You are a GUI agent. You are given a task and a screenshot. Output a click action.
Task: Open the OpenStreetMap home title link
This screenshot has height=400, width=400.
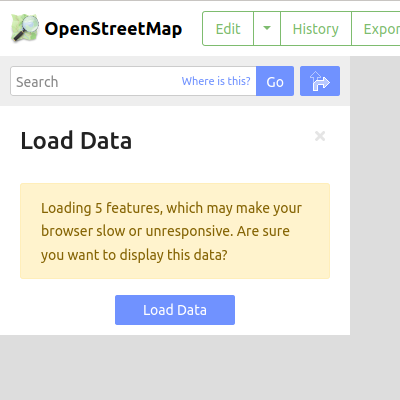113,29
